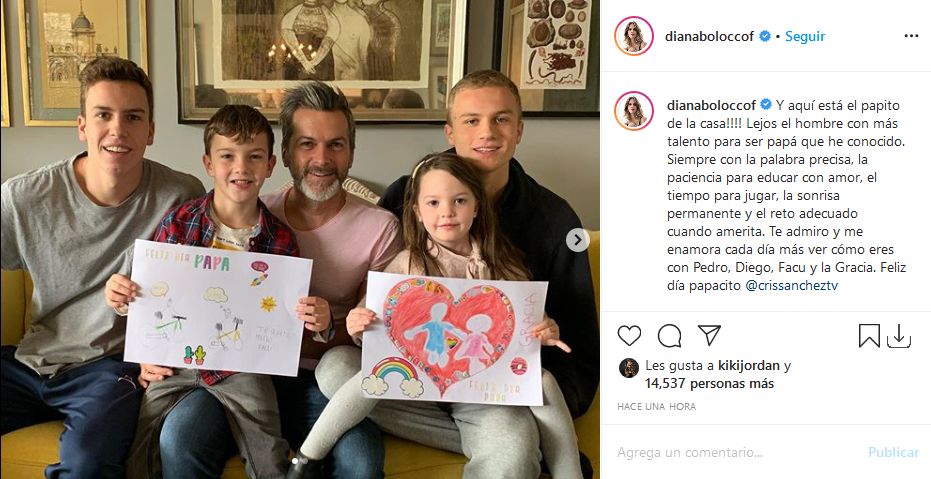Open the caption author avatar
The width and height of the screenshot is (931, 479).
634,111
